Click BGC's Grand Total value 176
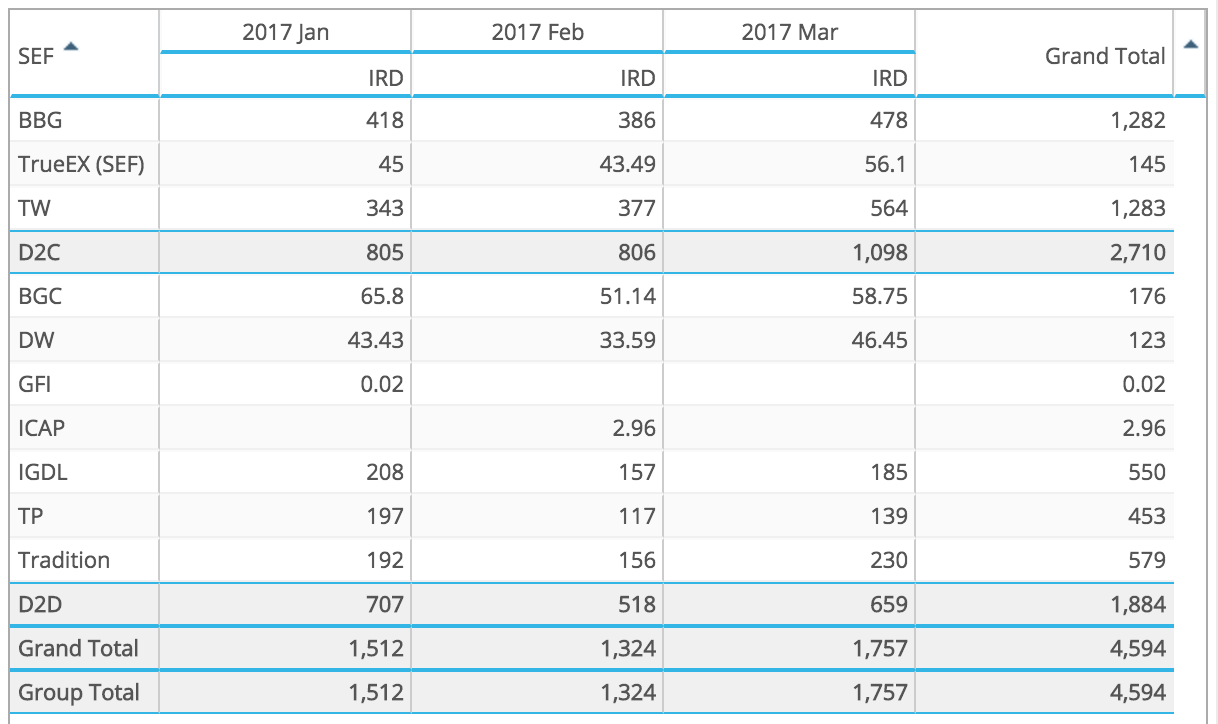This screenshot has height=724, width=1218. [x=1147, y=296]
